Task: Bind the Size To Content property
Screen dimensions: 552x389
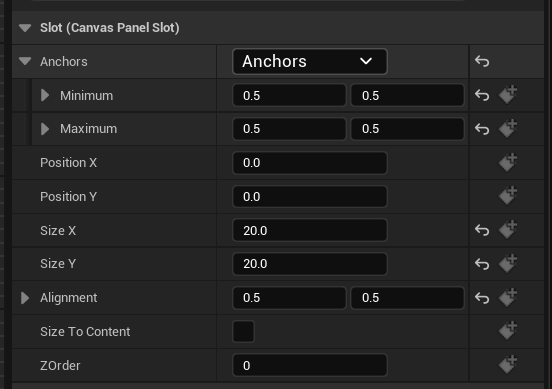Action: tap(508, 331)
